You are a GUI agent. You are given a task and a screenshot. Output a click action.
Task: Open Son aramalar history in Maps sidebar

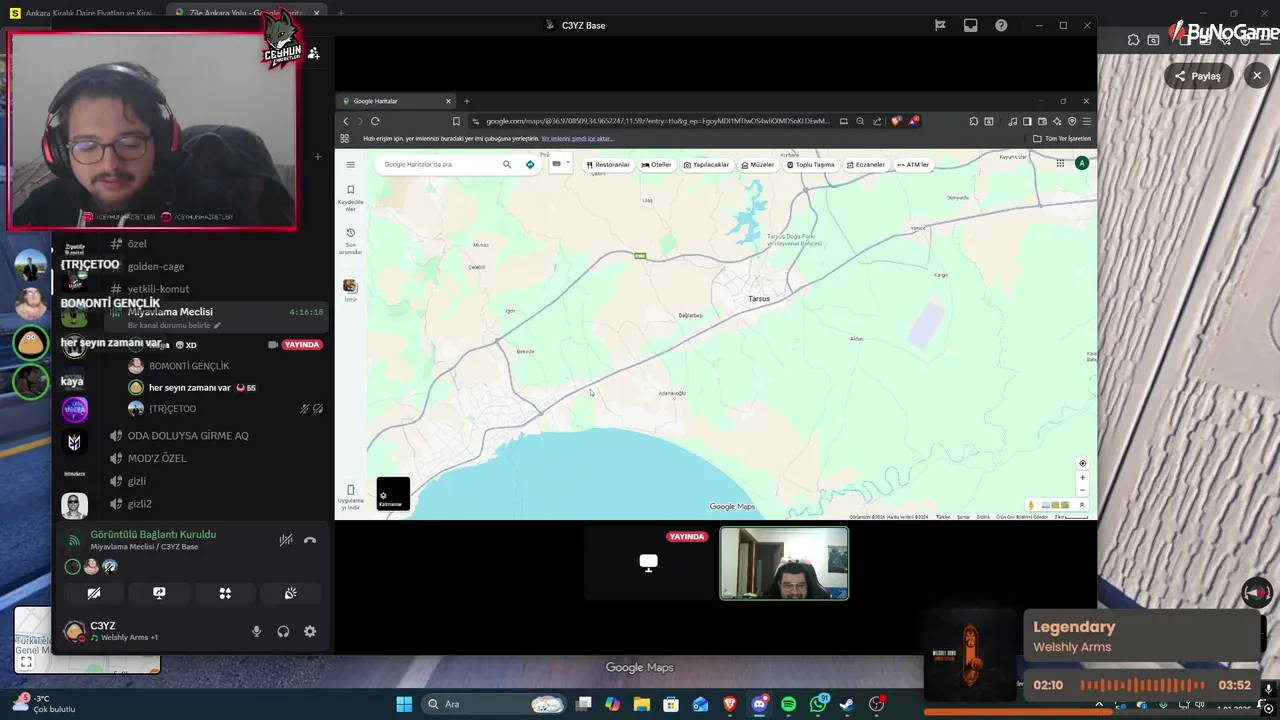(x=351, y=240)
